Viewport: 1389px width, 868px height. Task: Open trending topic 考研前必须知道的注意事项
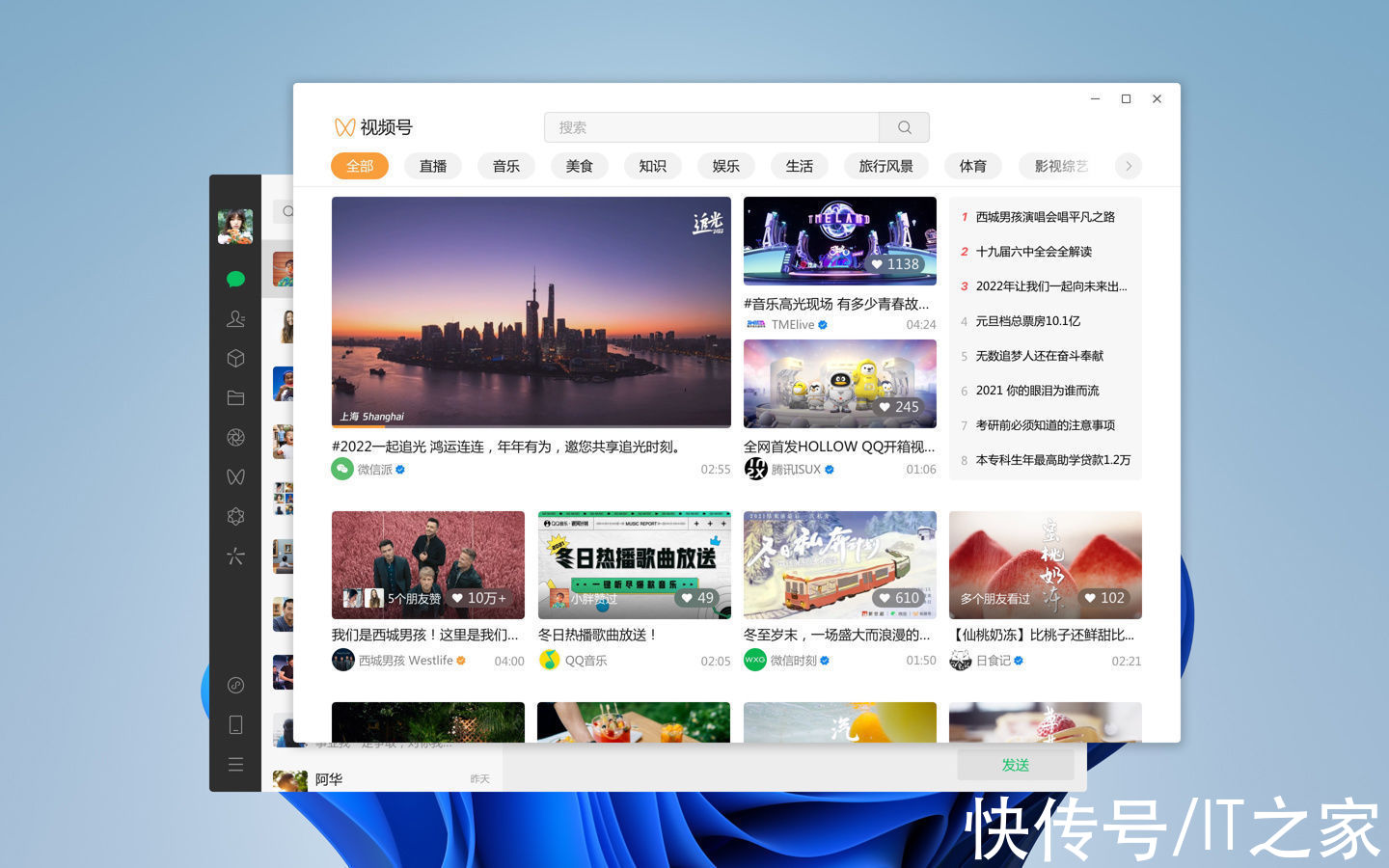click(1046, 425)
